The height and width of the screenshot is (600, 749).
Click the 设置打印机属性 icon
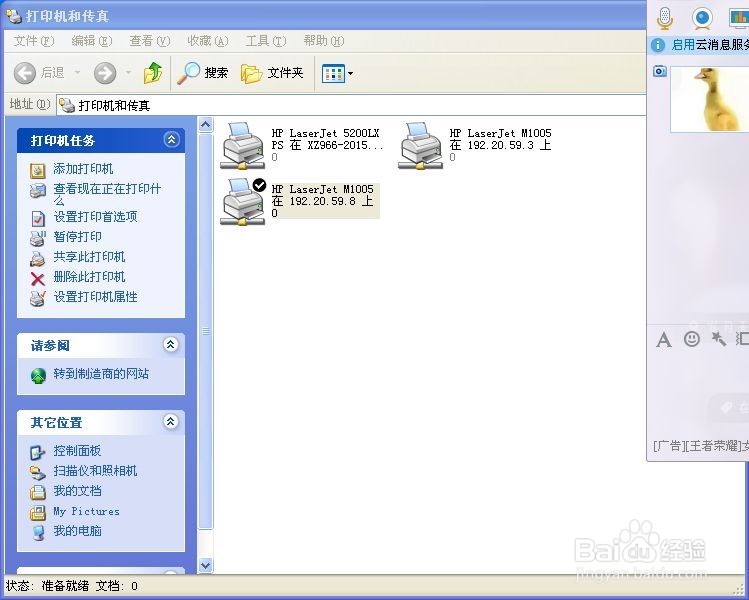tap(38, 299)
